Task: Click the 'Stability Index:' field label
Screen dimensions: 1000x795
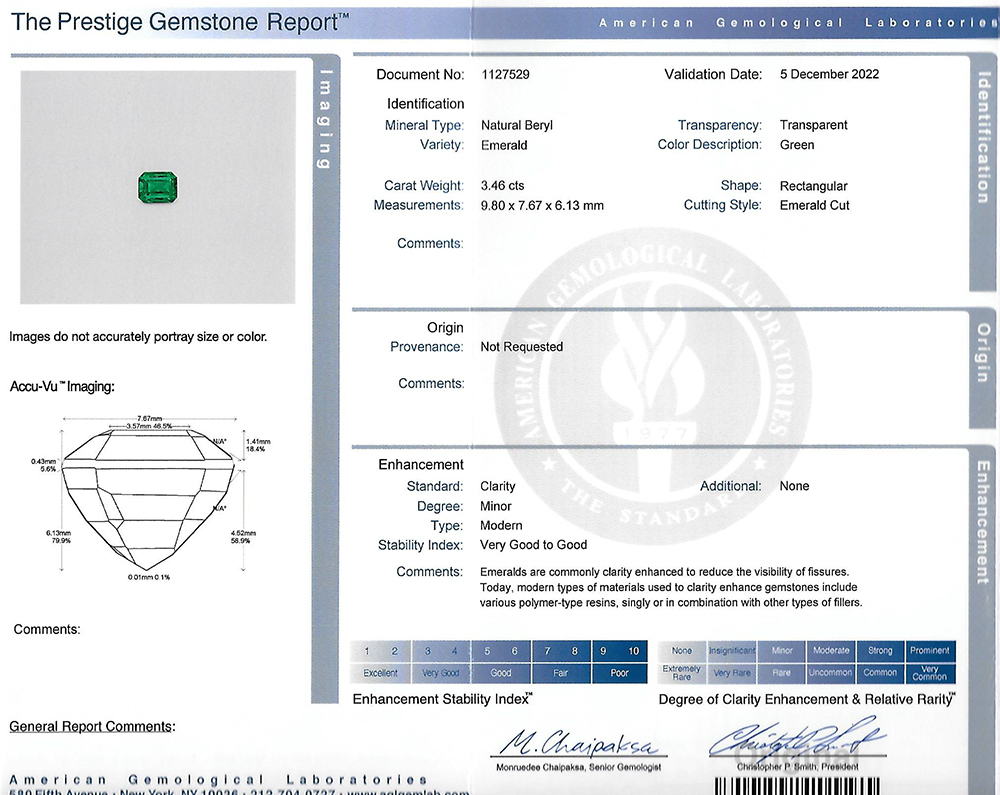Action: point(420,545)
